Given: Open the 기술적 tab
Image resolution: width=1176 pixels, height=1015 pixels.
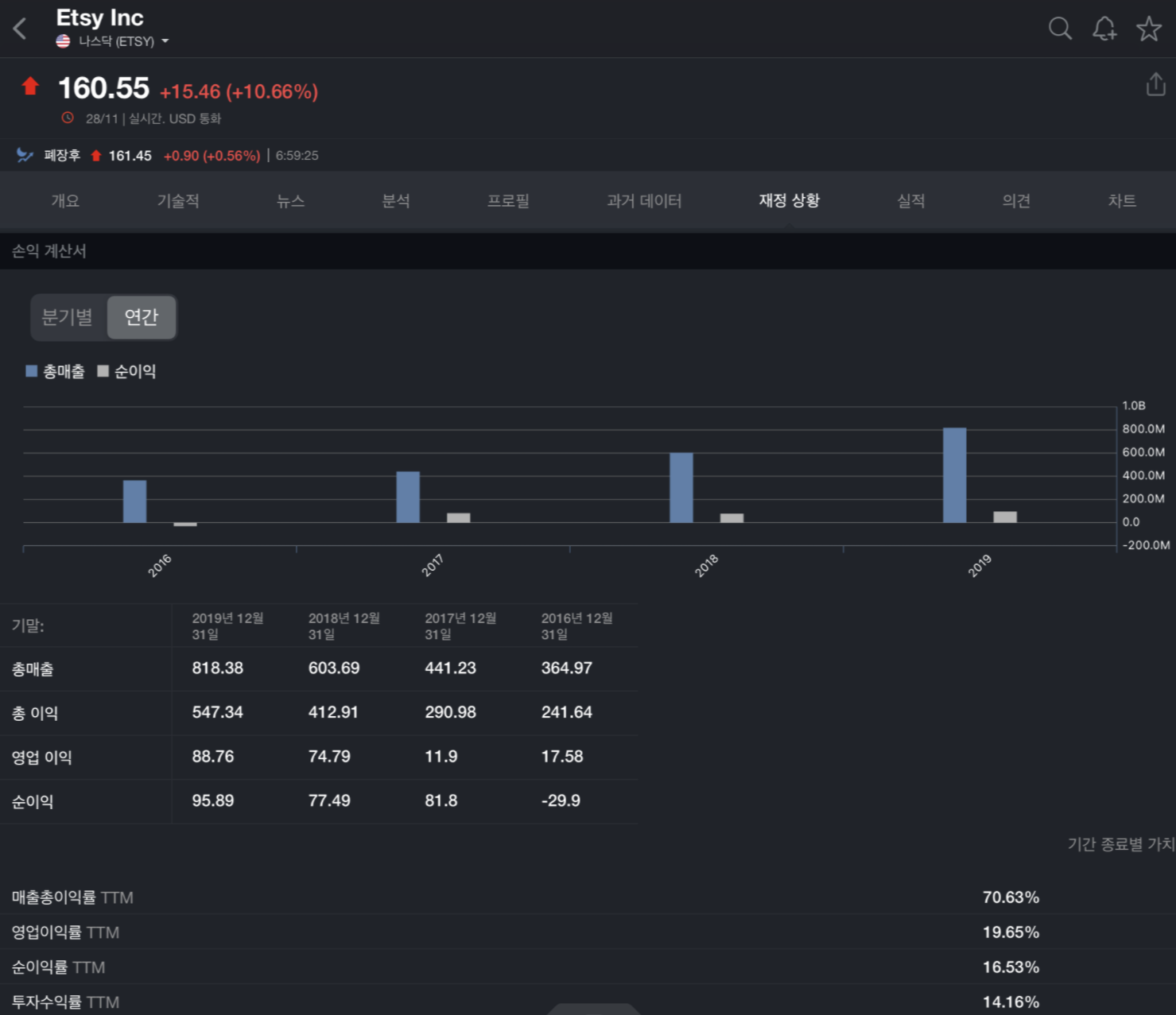Looking at the screenshot, I should coord(178,201).
